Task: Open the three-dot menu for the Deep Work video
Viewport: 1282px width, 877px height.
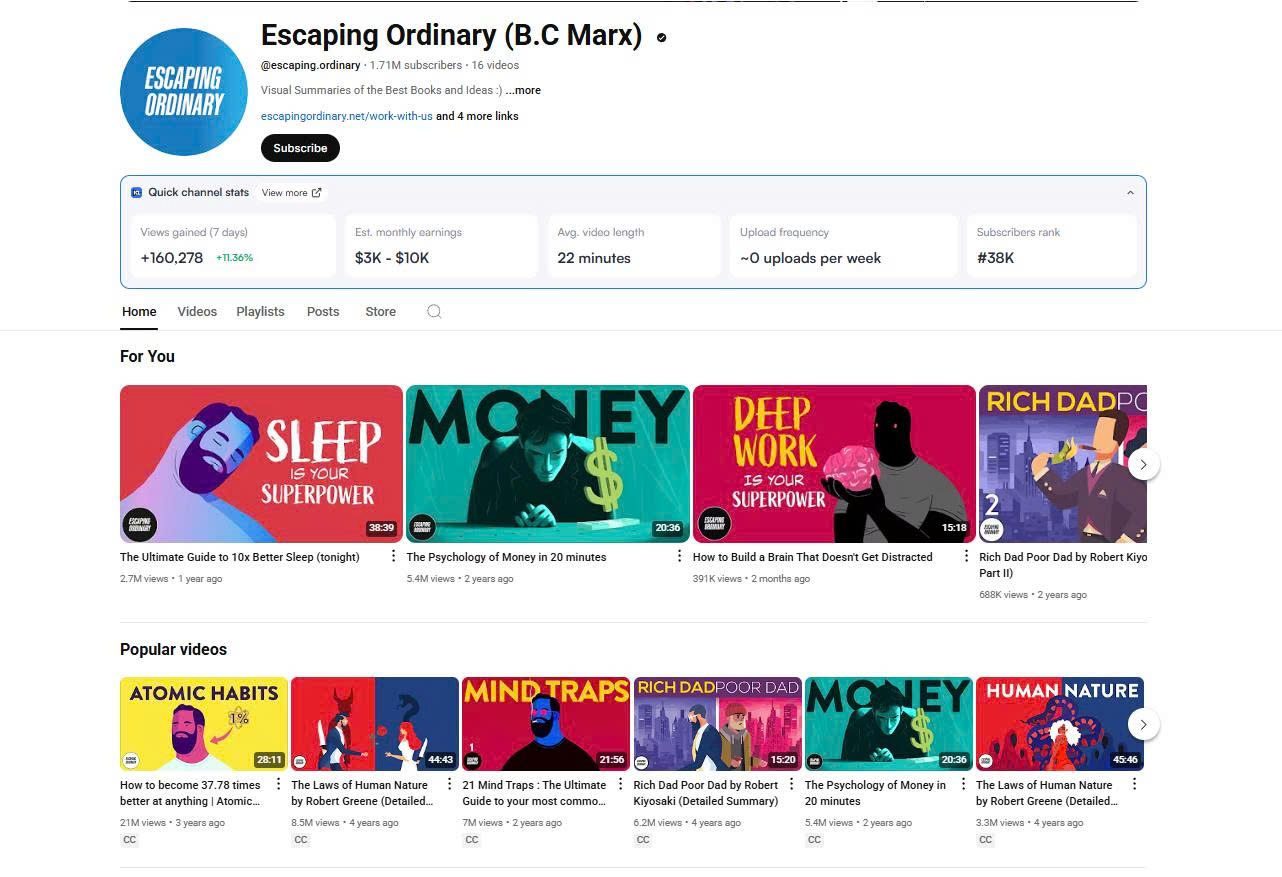Action: coord(966,556)
